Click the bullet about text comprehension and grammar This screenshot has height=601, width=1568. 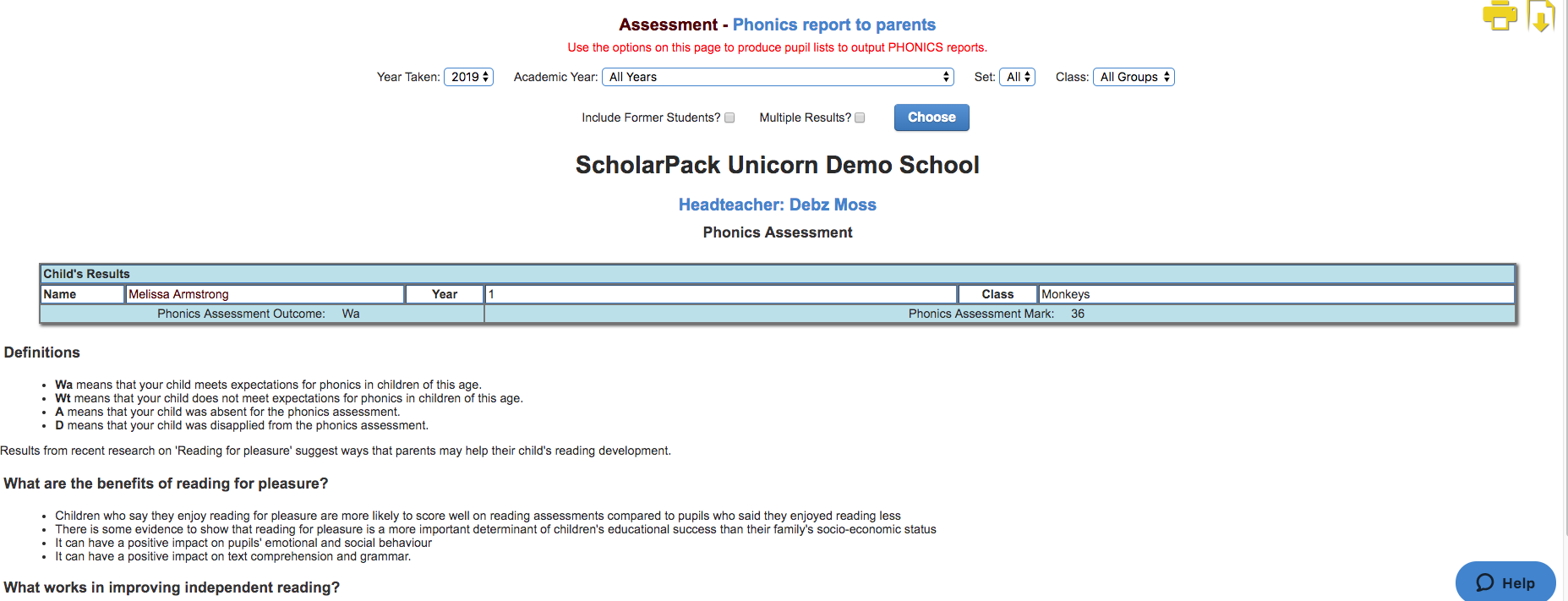pos(233,556)
